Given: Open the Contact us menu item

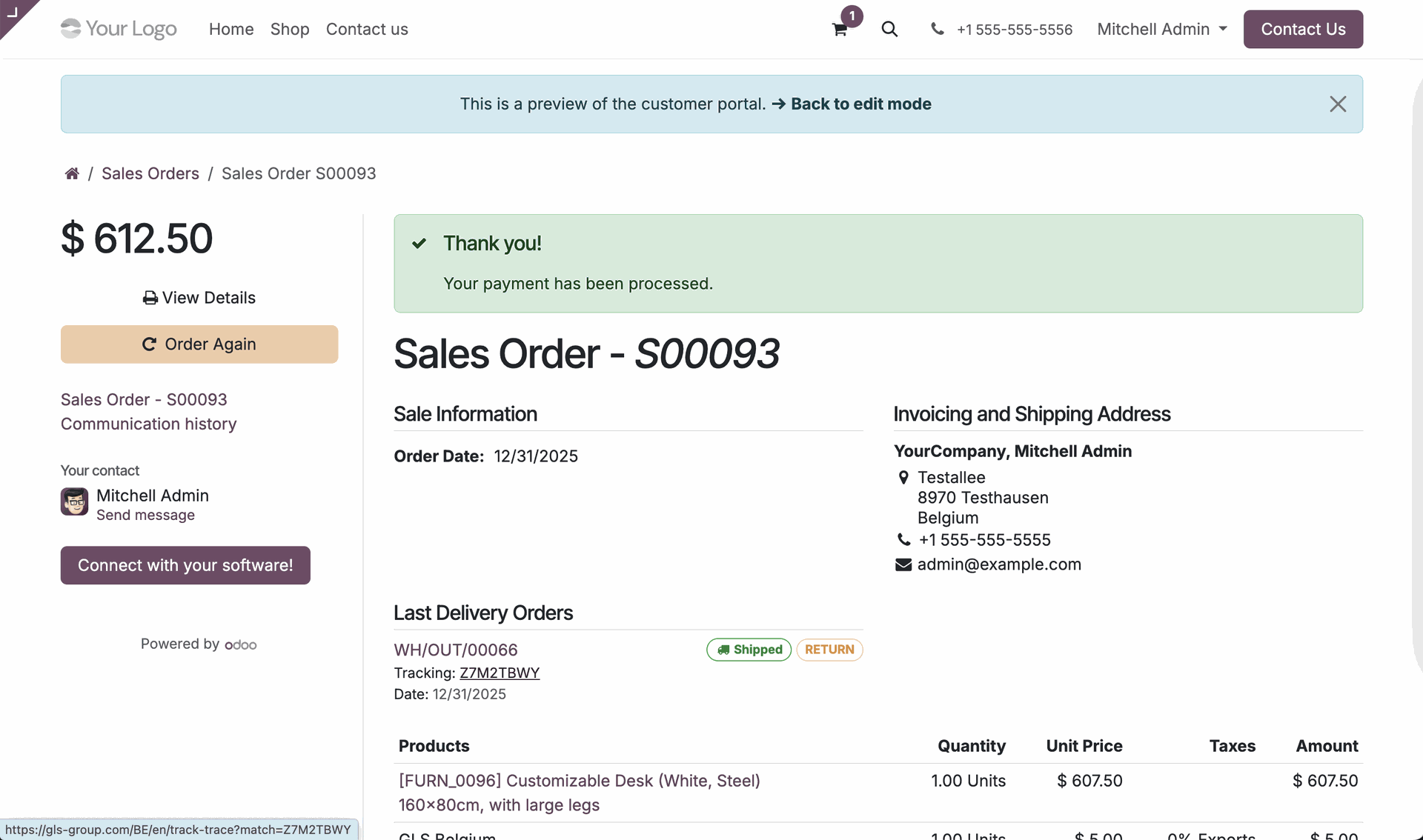Looking at the screenshot, I should point(367,29).
